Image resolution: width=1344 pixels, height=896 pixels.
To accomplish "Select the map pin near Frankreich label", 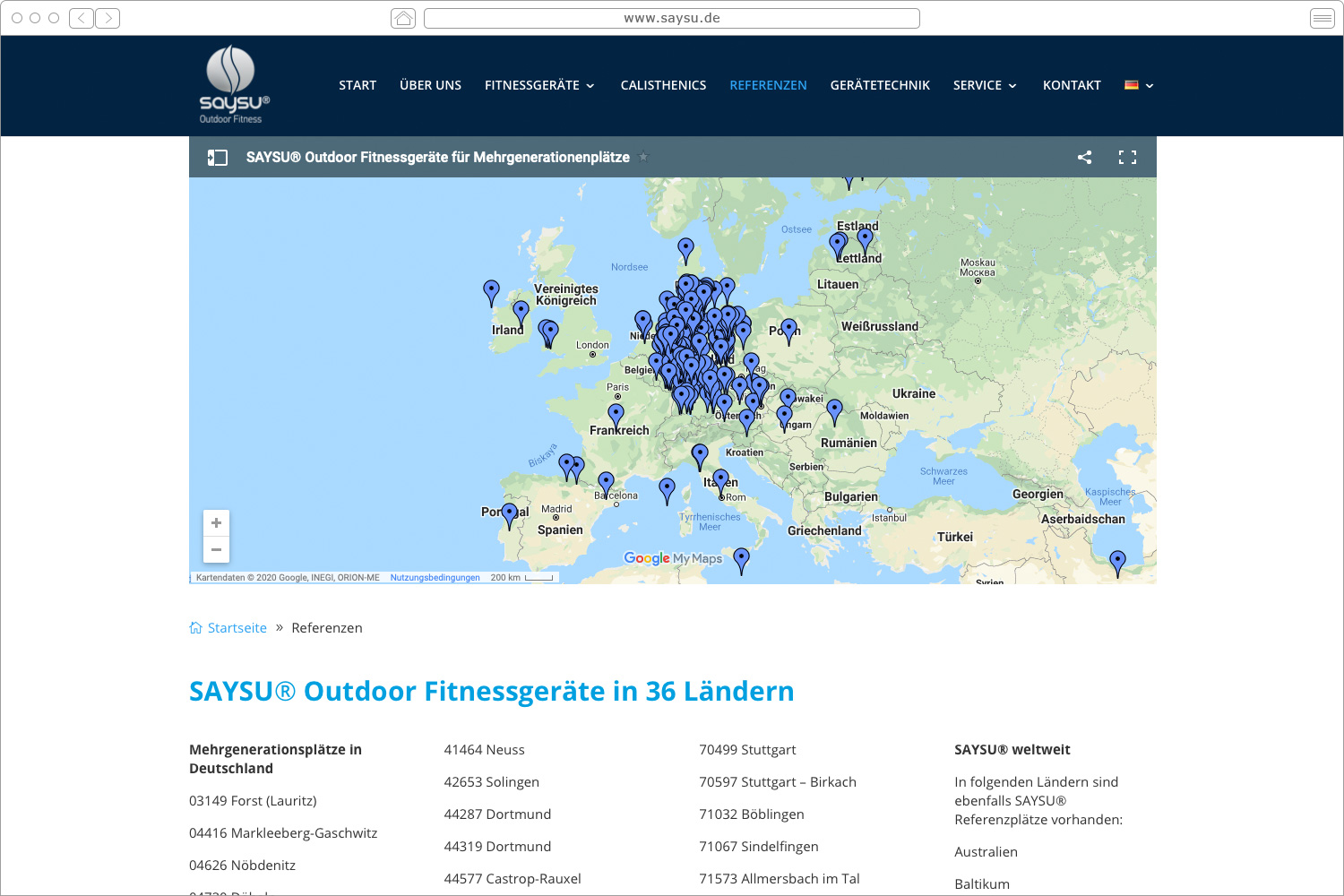I will (x=616, y=416).
